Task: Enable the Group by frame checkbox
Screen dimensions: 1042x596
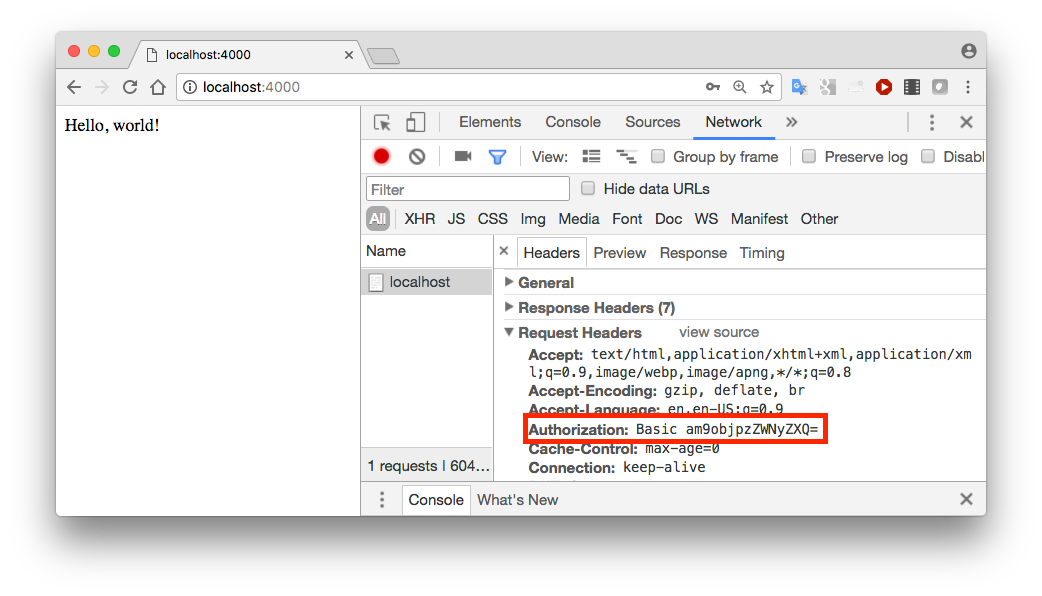Action: (656, 156)
